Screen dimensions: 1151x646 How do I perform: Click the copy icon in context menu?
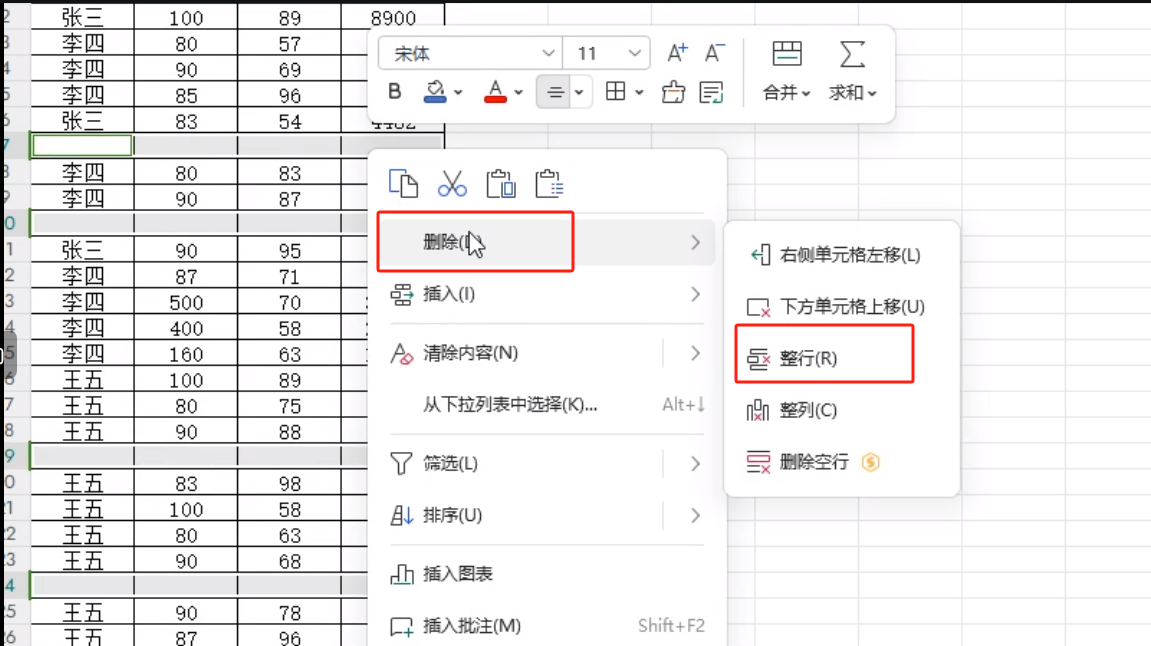coord(403,184)
